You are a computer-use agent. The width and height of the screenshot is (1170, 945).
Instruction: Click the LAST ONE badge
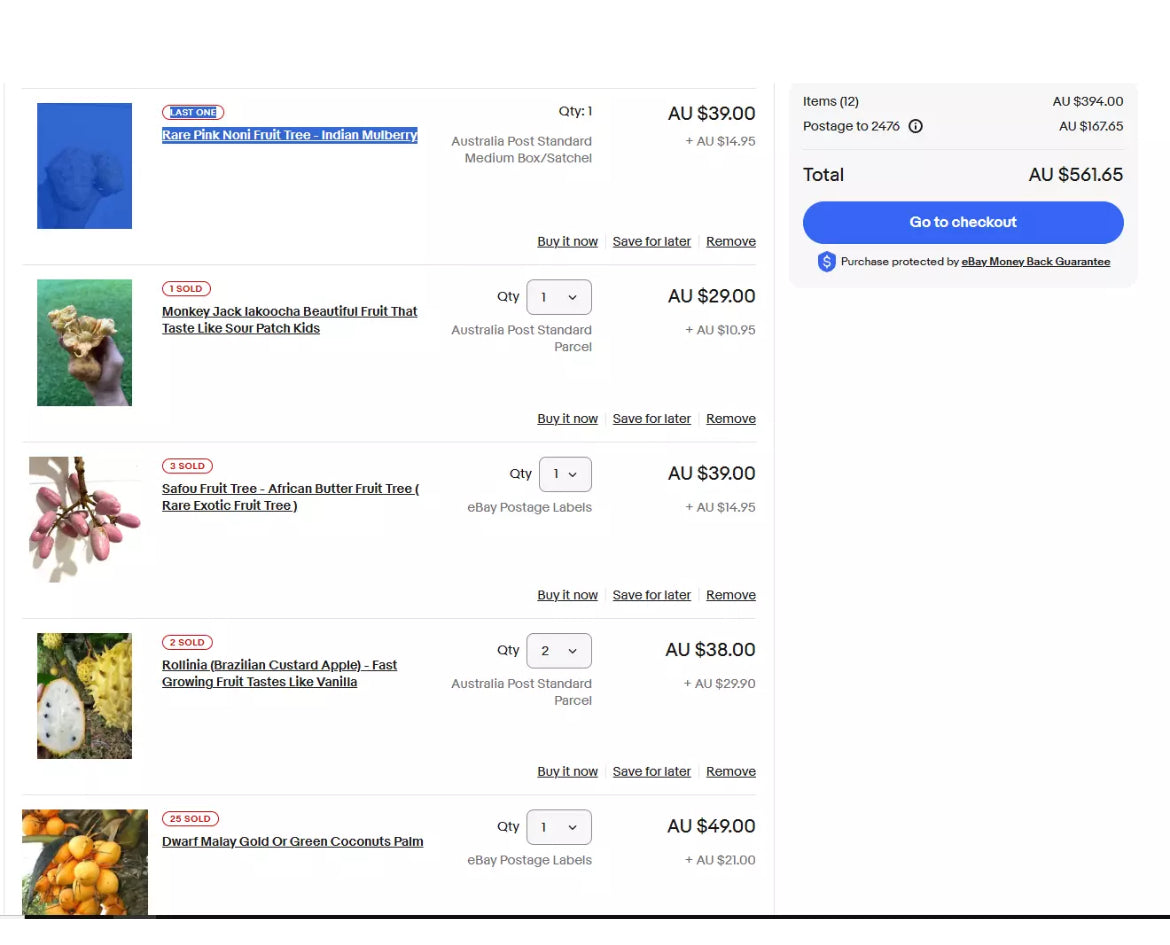[x=193, y=113]
